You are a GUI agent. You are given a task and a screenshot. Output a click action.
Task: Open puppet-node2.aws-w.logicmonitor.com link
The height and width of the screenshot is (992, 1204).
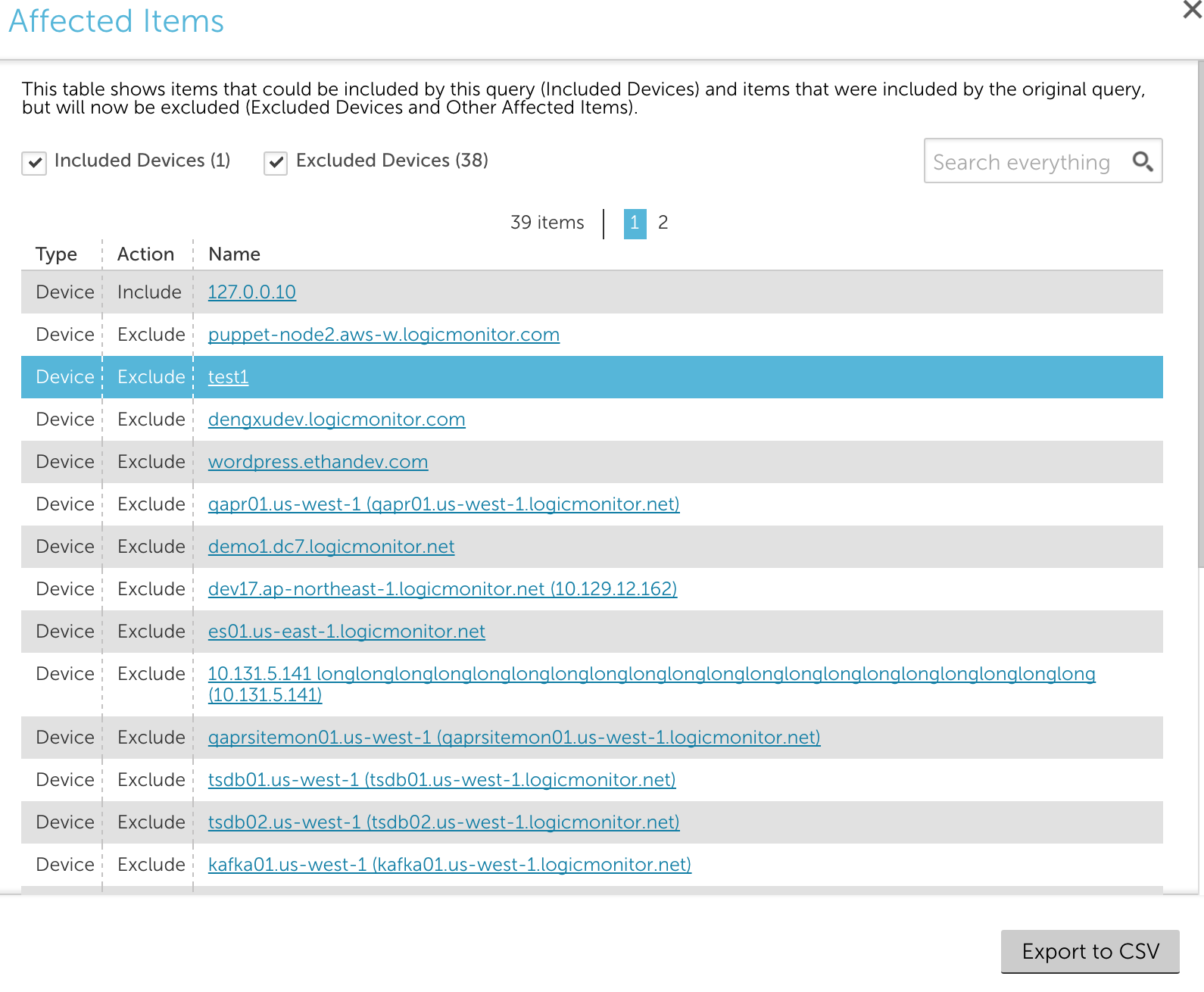383,335
